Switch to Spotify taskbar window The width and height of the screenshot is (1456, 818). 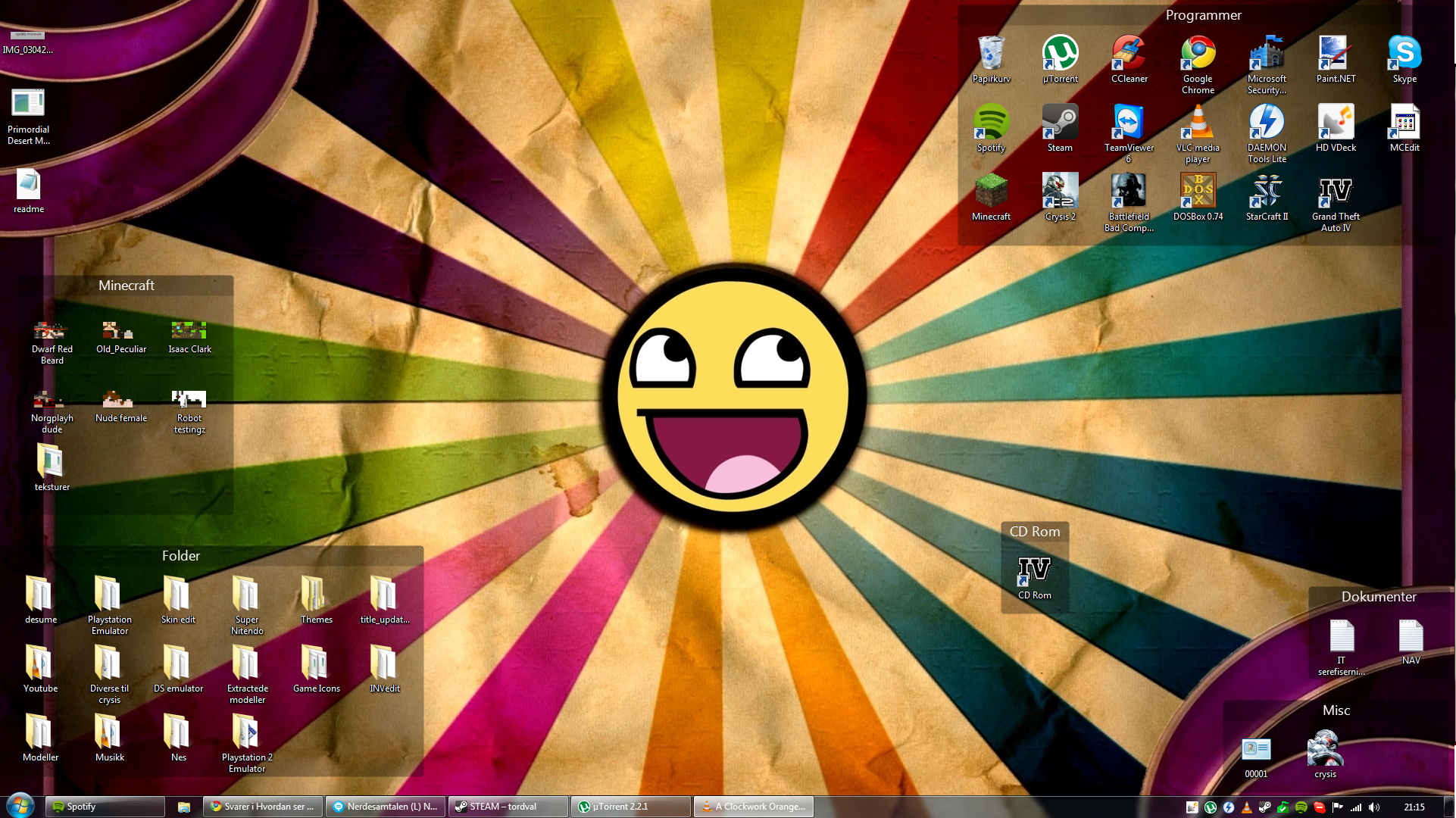point(105,807)
